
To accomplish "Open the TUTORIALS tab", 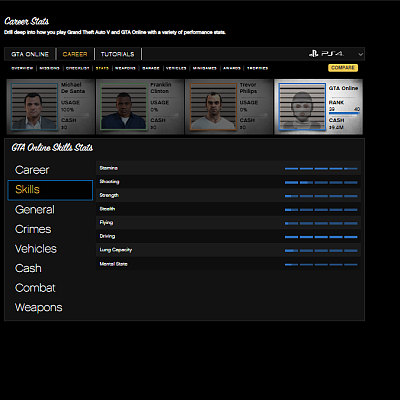I will coord(118,54).
